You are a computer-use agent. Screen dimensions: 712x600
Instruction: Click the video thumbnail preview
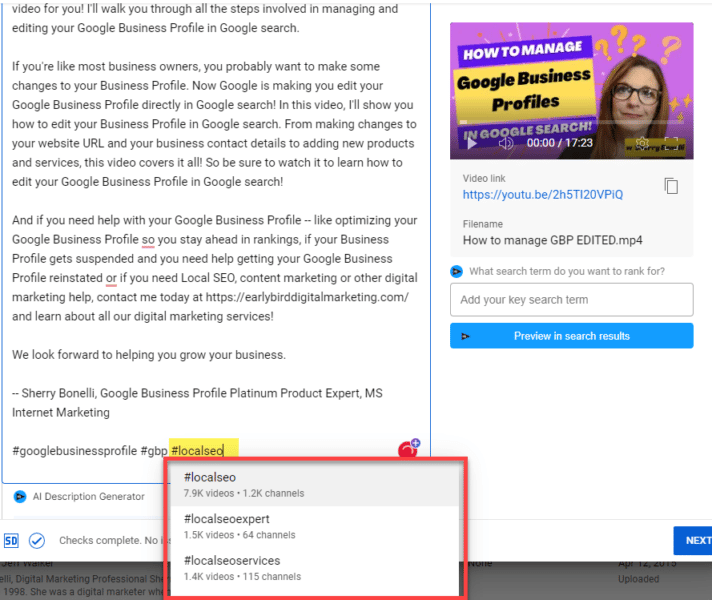(571, 91)
